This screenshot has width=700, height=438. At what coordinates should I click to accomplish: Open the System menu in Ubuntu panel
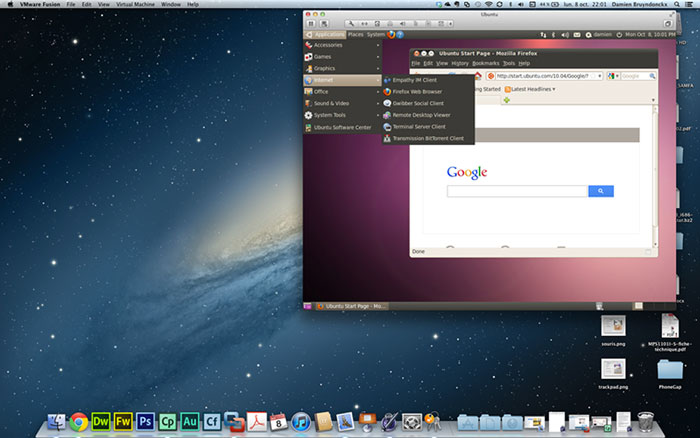pyautogui.click(x=375, y=34)
